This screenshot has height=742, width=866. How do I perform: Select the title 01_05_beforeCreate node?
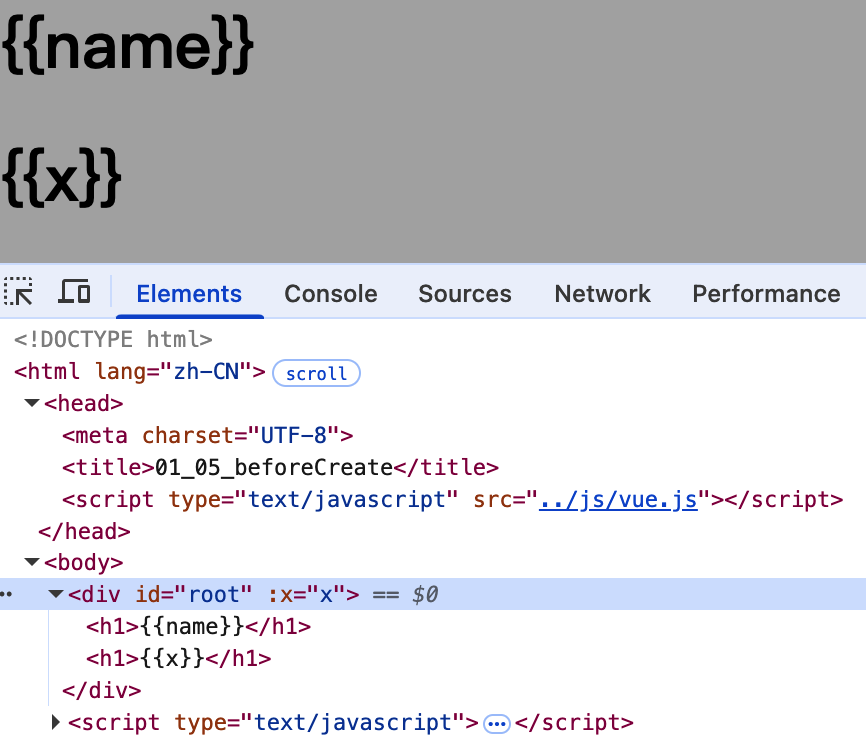280,468
